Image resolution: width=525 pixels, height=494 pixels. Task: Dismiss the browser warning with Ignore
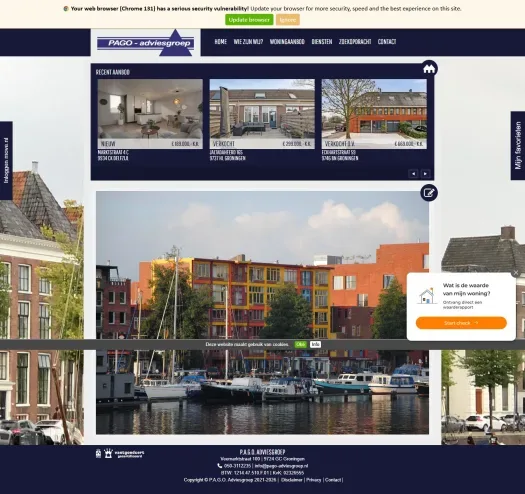pos(288,20)
